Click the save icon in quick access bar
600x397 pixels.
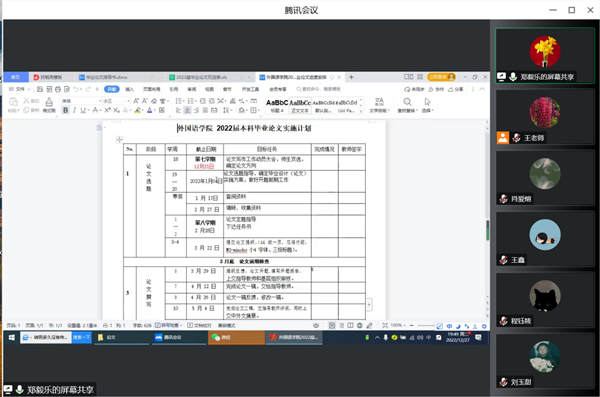click(40, 89)
